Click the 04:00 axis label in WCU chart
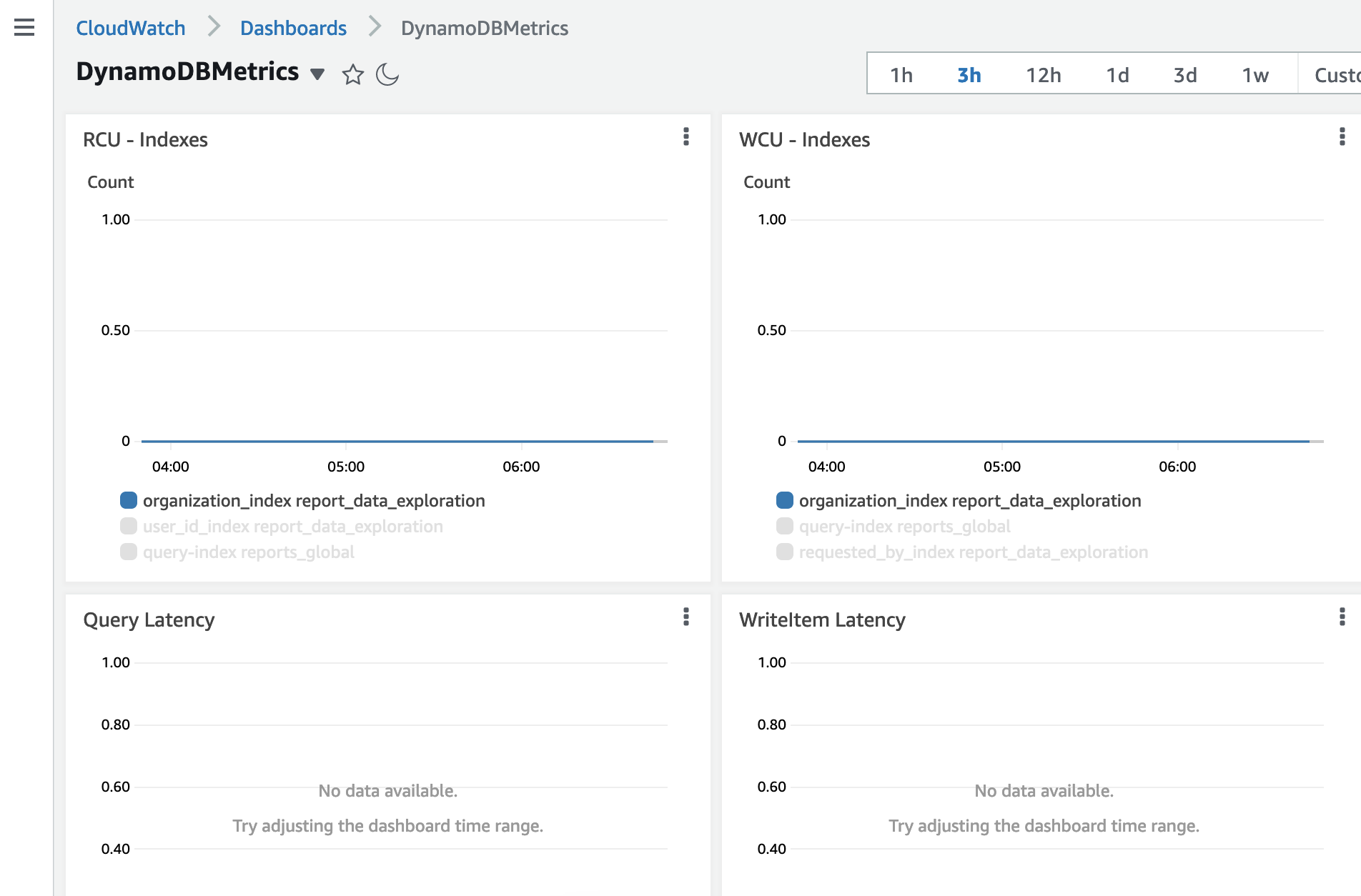 click(827, 467)
